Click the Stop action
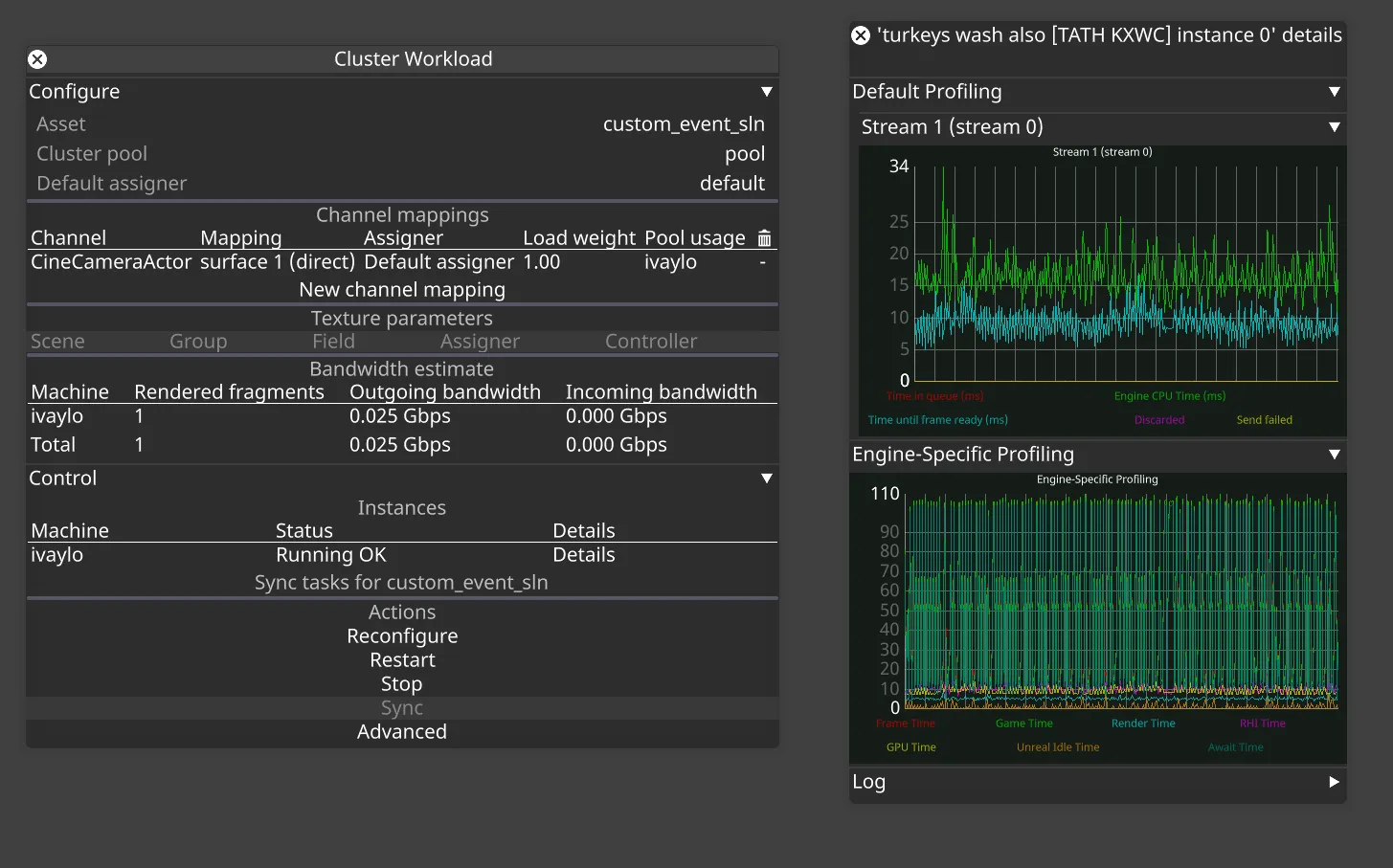Viewport: 1393px width, 868px height. 401,683
